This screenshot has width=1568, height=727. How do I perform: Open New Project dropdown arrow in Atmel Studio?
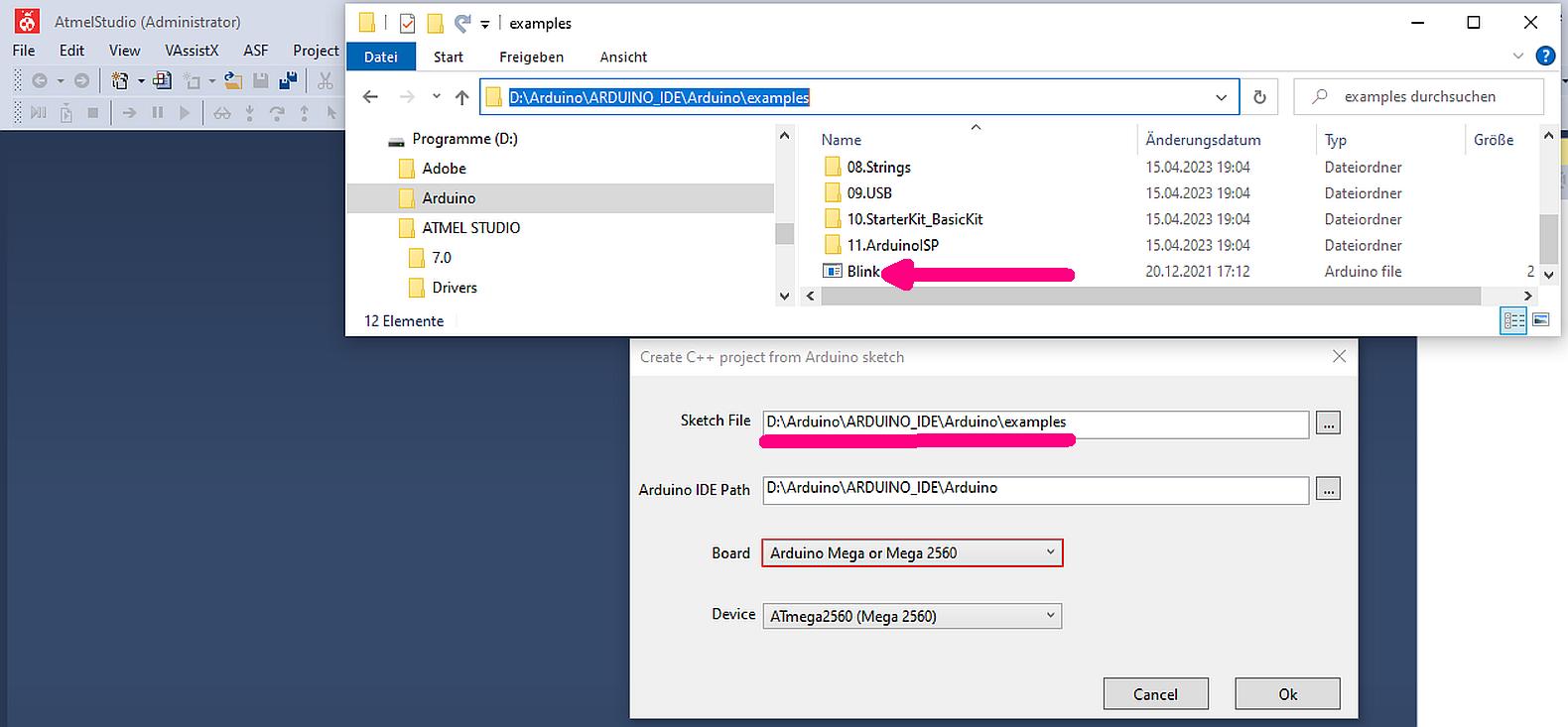point(140,81)
